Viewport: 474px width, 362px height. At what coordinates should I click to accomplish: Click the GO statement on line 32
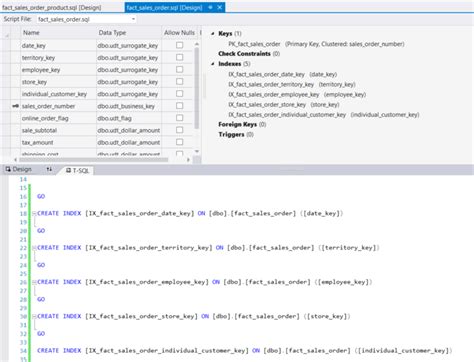[41, 334]
